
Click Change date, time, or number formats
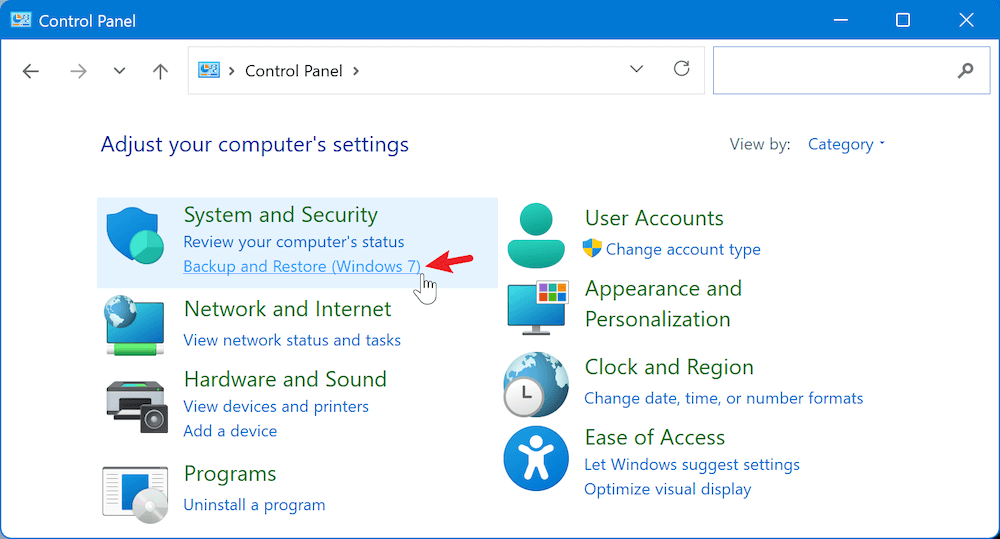tap(724, 399)
